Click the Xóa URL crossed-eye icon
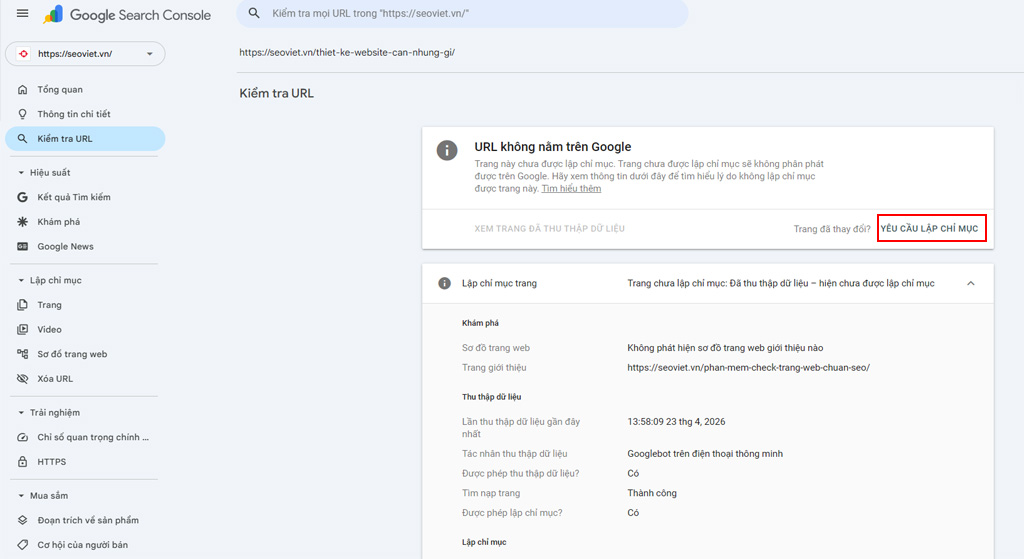The height and width of the screenshot is (559, 1024). click(x=22, y=379)
